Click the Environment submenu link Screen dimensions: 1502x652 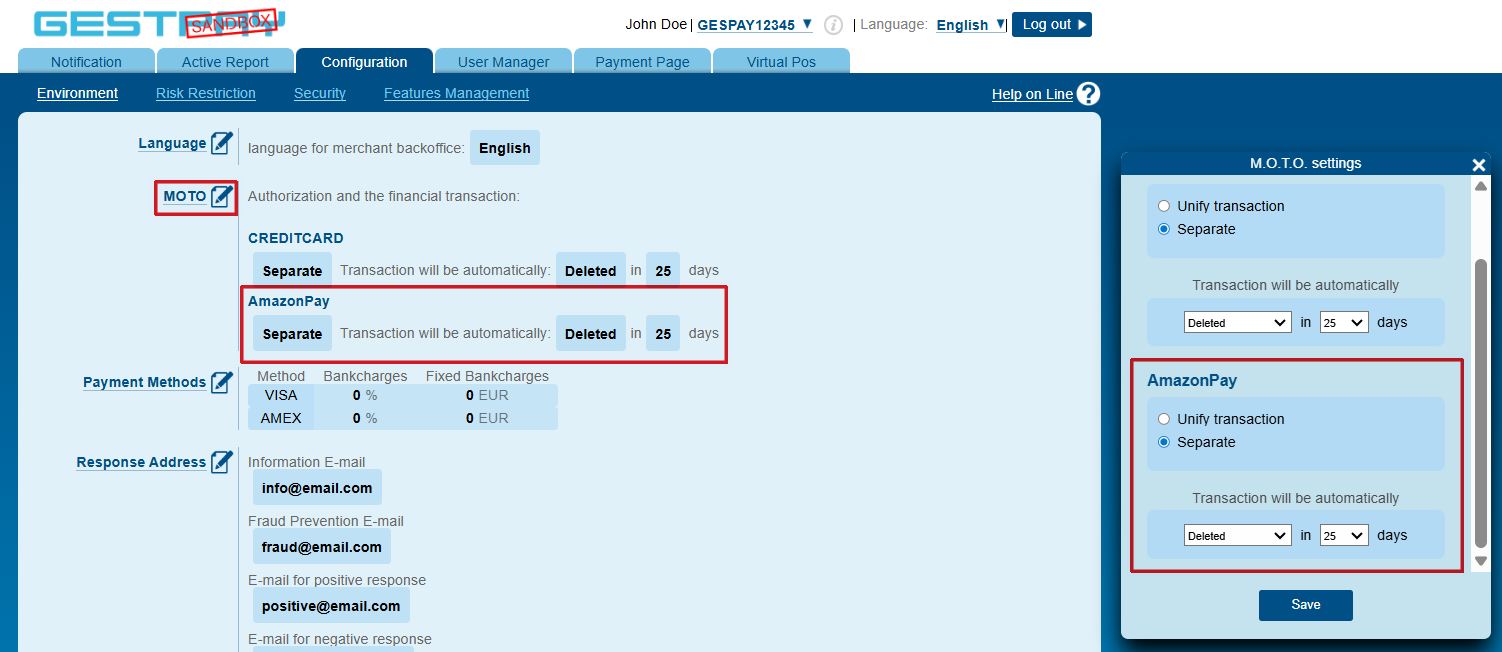pyautogui.click(x=77, y=93)
